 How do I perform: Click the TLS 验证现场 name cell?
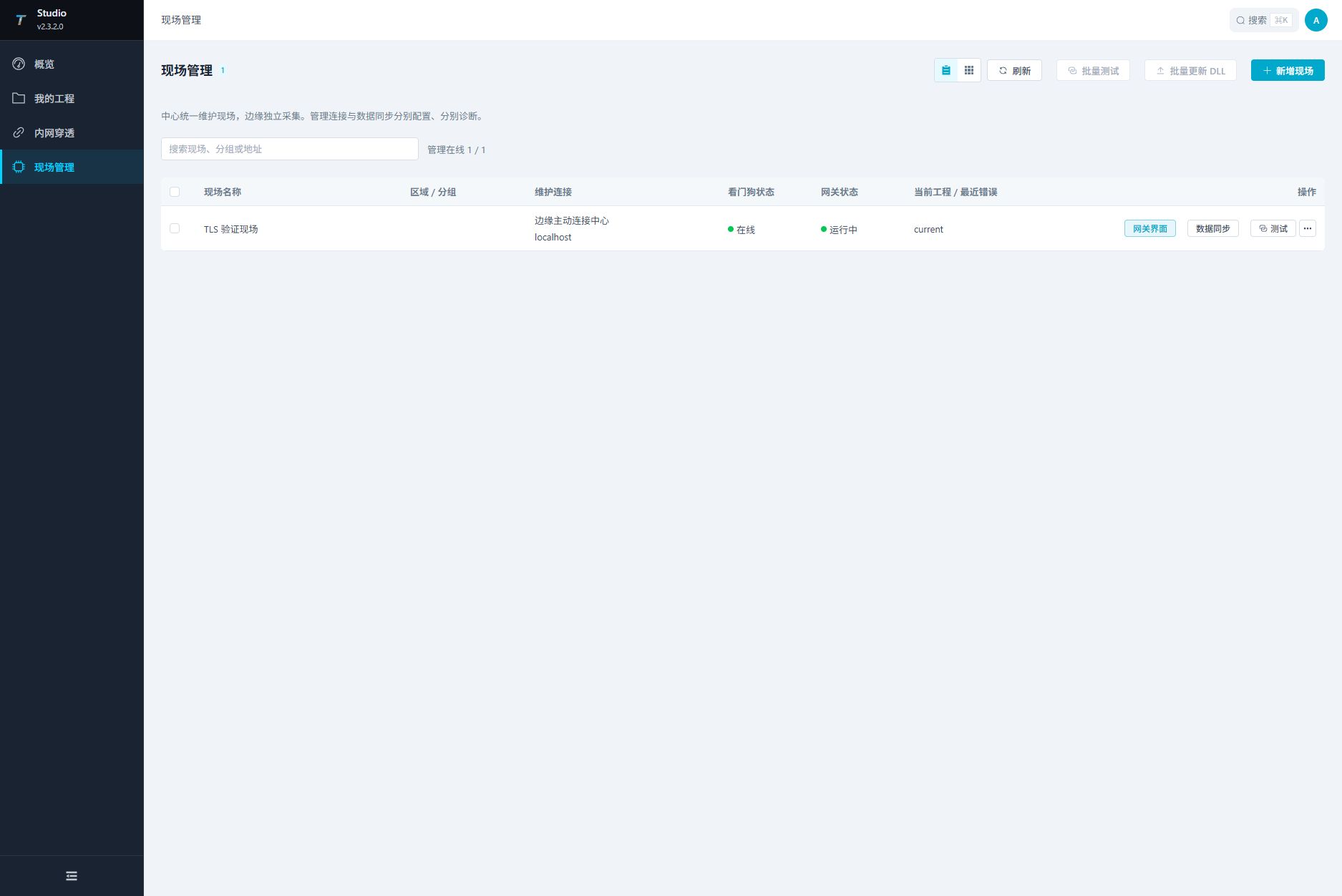click(231, 229)
